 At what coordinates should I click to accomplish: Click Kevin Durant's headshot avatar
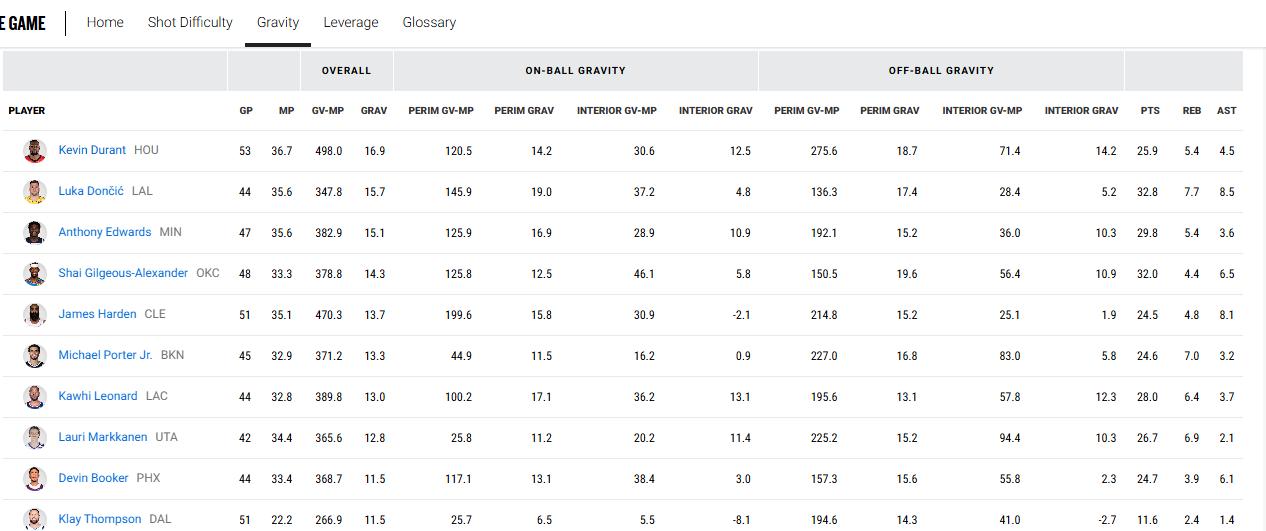[x=35, y=151]
